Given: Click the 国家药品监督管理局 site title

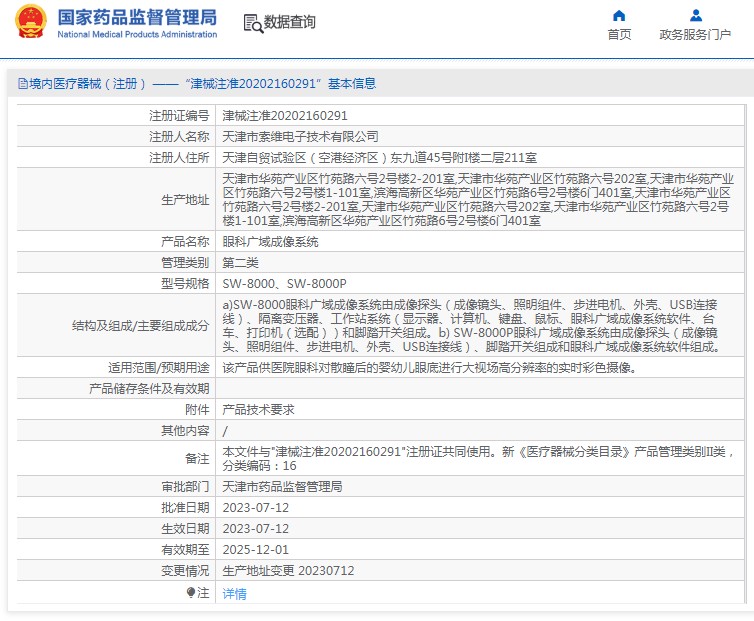Looking at the screenshot, I should point(137,17).
